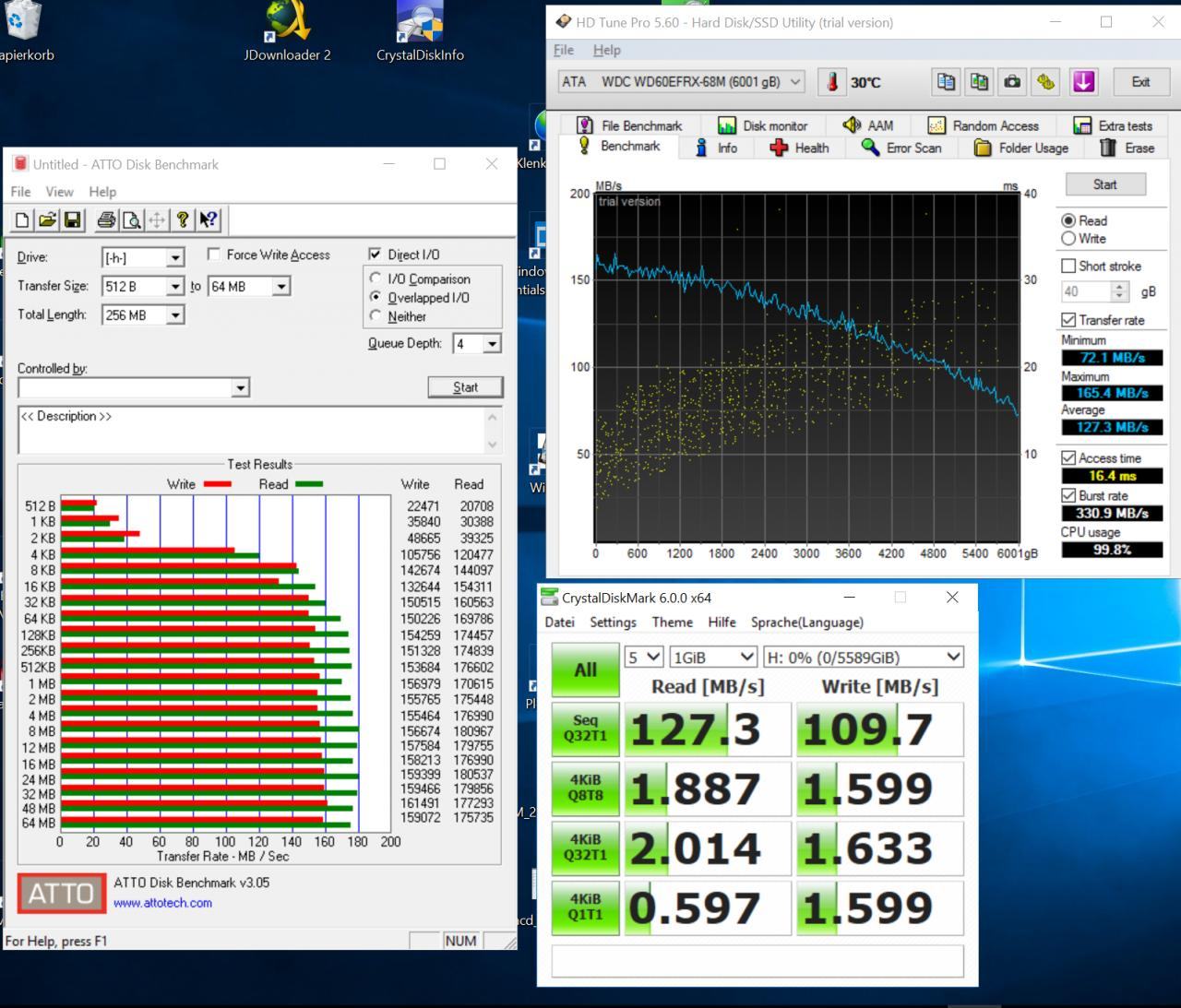Select the I/O Comparison radio button
The width and height of the screenshot is (1181, 1008).
pyautogui.click(x=376, y=279)
